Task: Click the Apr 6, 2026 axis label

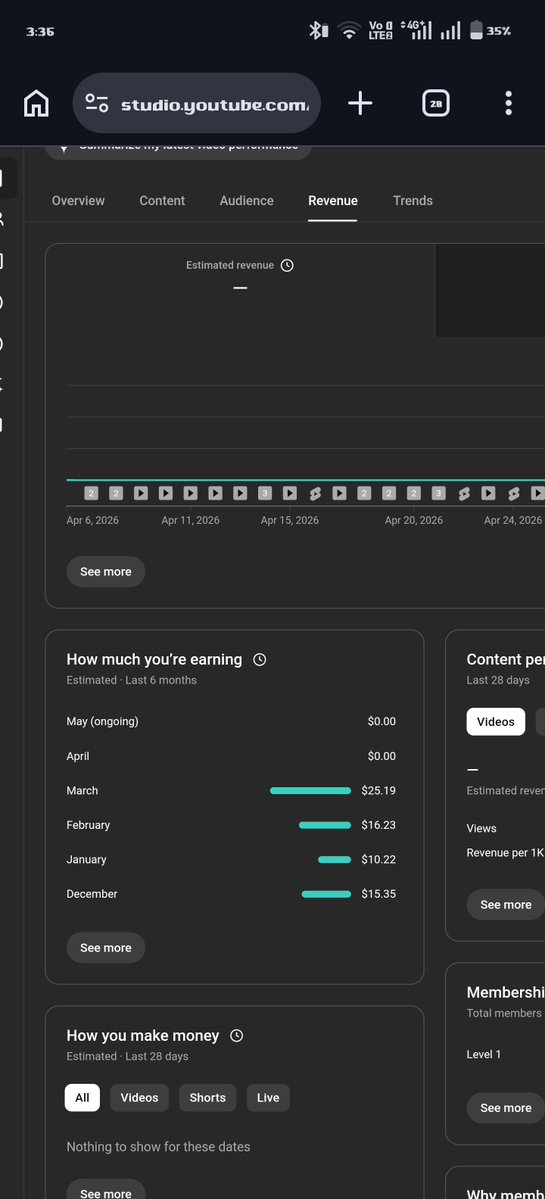Action: 92,520
